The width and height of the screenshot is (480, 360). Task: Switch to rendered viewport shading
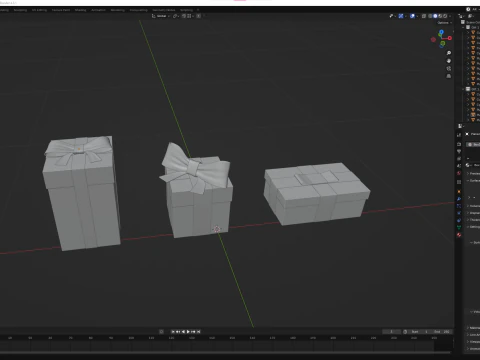click(x=445, y=16)
